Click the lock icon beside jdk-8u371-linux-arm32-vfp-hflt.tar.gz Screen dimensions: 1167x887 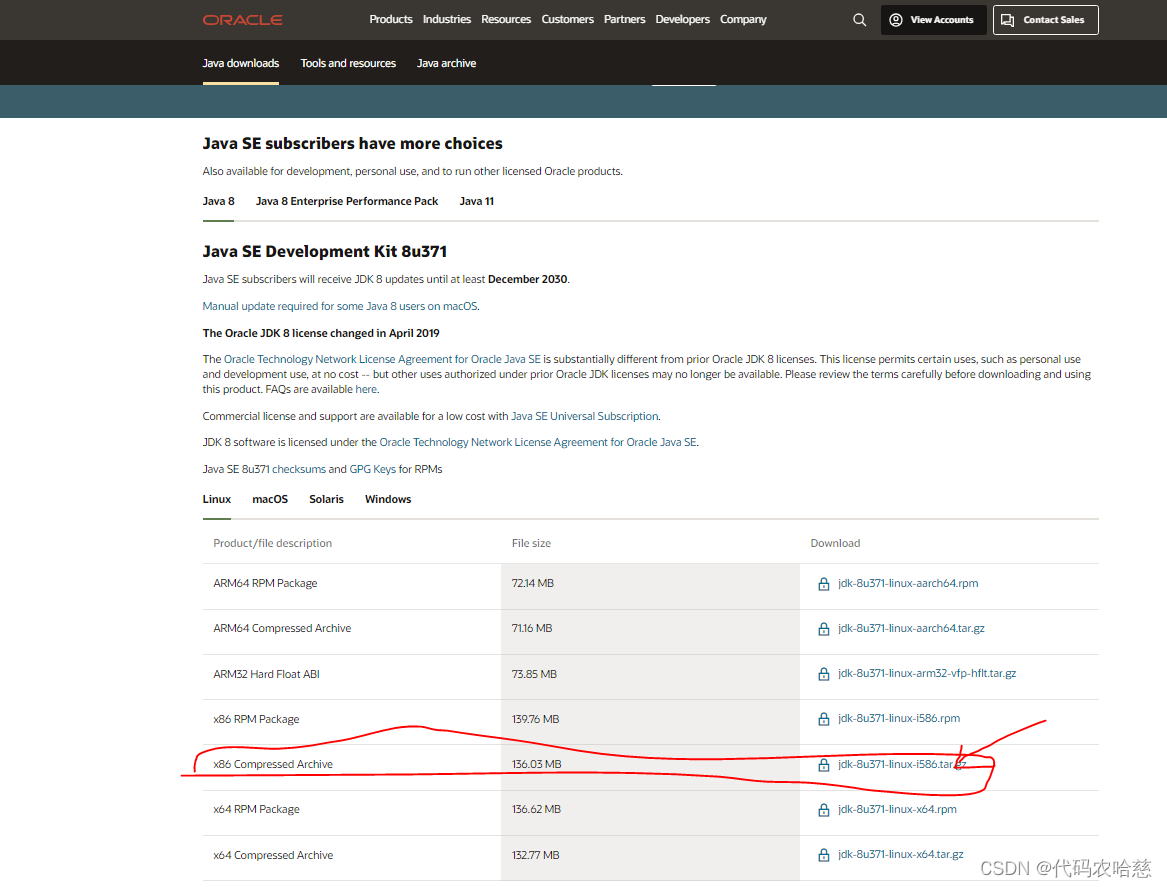(823, 673)
